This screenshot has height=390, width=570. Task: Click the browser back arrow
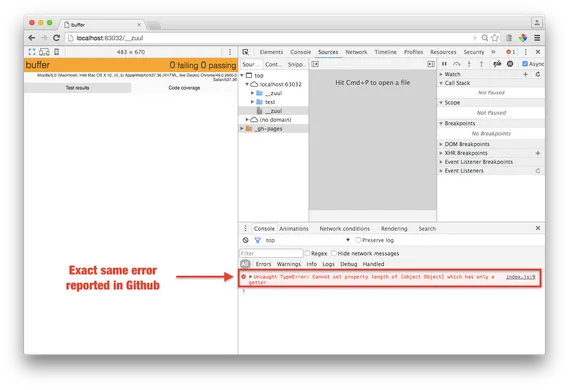point(32,38)
